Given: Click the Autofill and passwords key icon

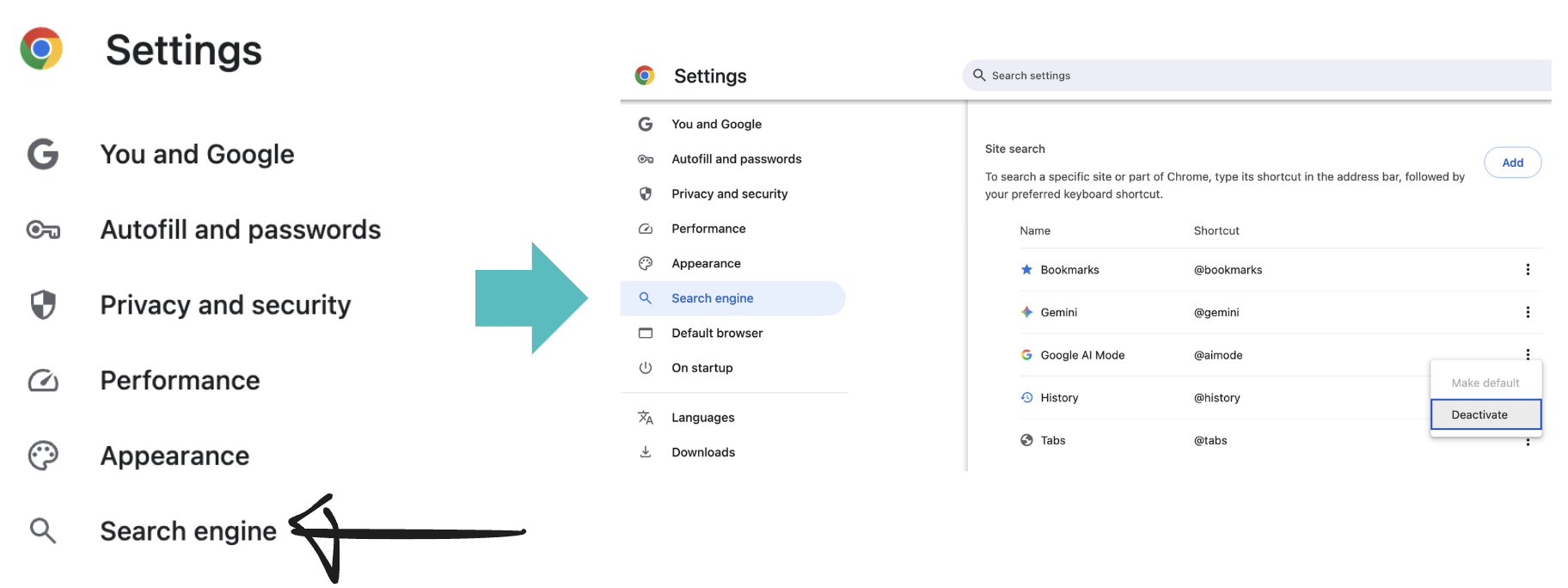Looking at the screenshot, I should (x=645, y=159).
